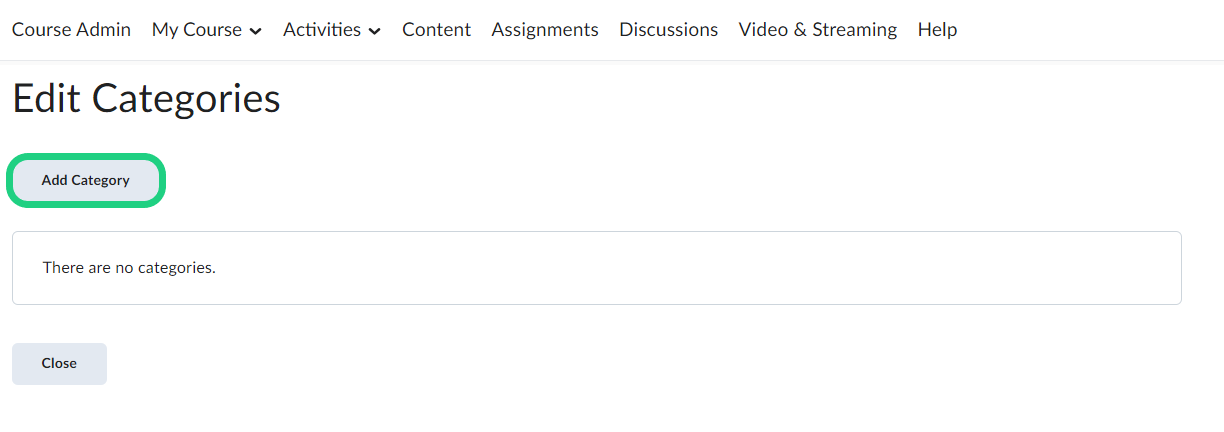Click empty space inside the categories list box

pos(700,268)
